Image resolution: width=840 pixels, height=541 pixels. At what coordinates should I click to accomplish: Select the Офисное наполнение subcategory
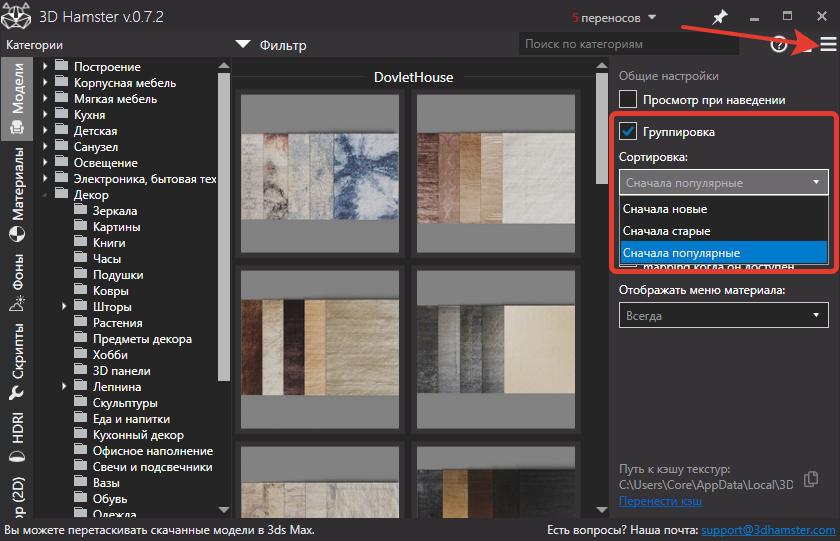(x=153, y=451)
